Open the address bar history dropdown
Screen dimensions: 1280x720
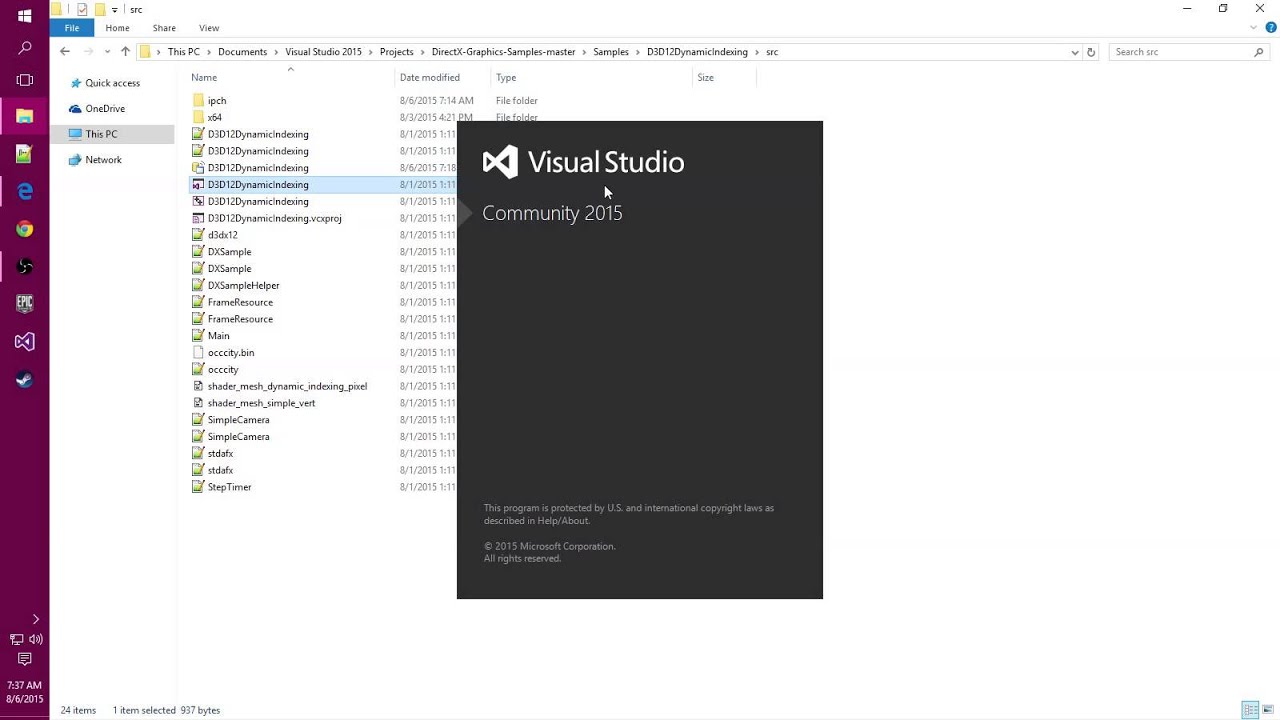click(1075, 52)
